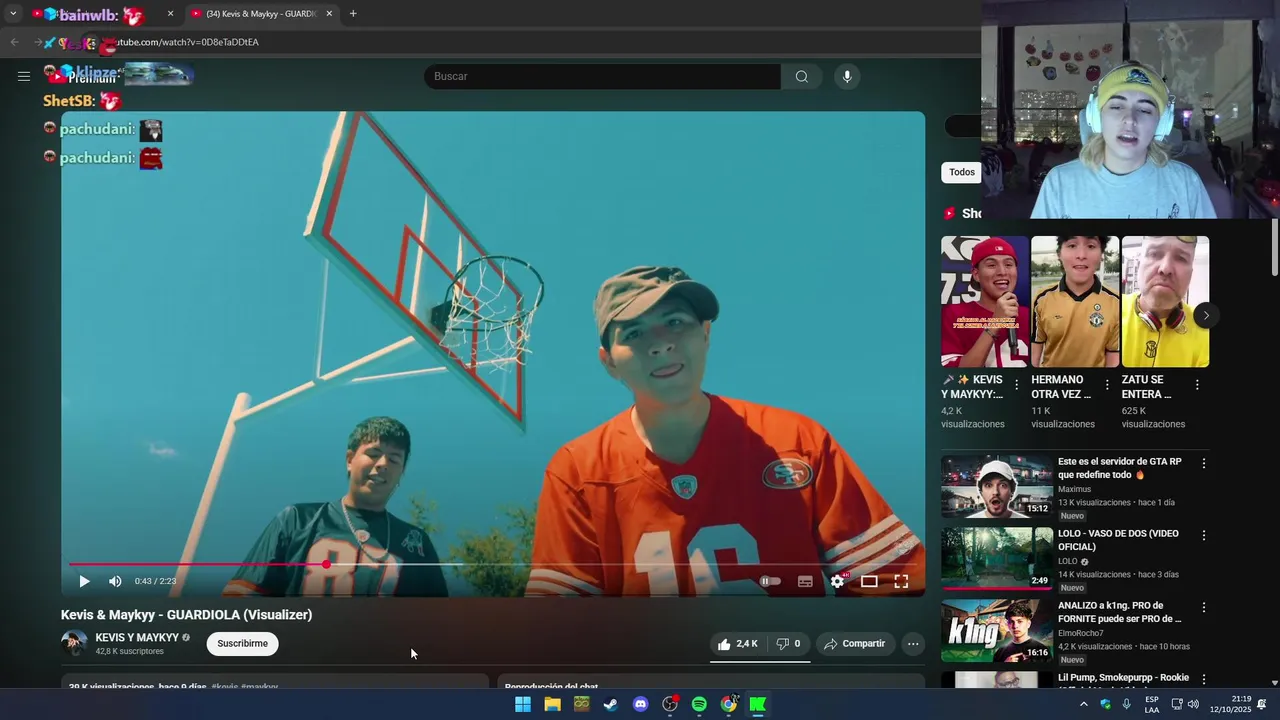Show hidden system tray icons
1280x720 pixels.
(x=1083, y=704)
